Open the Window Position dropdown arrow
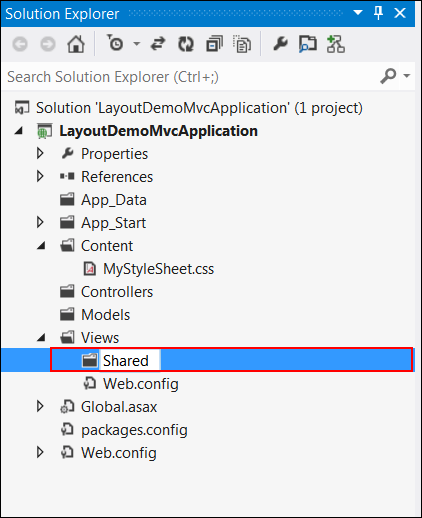The height and width of the screenshot is (518, 422). coord(358,13)
